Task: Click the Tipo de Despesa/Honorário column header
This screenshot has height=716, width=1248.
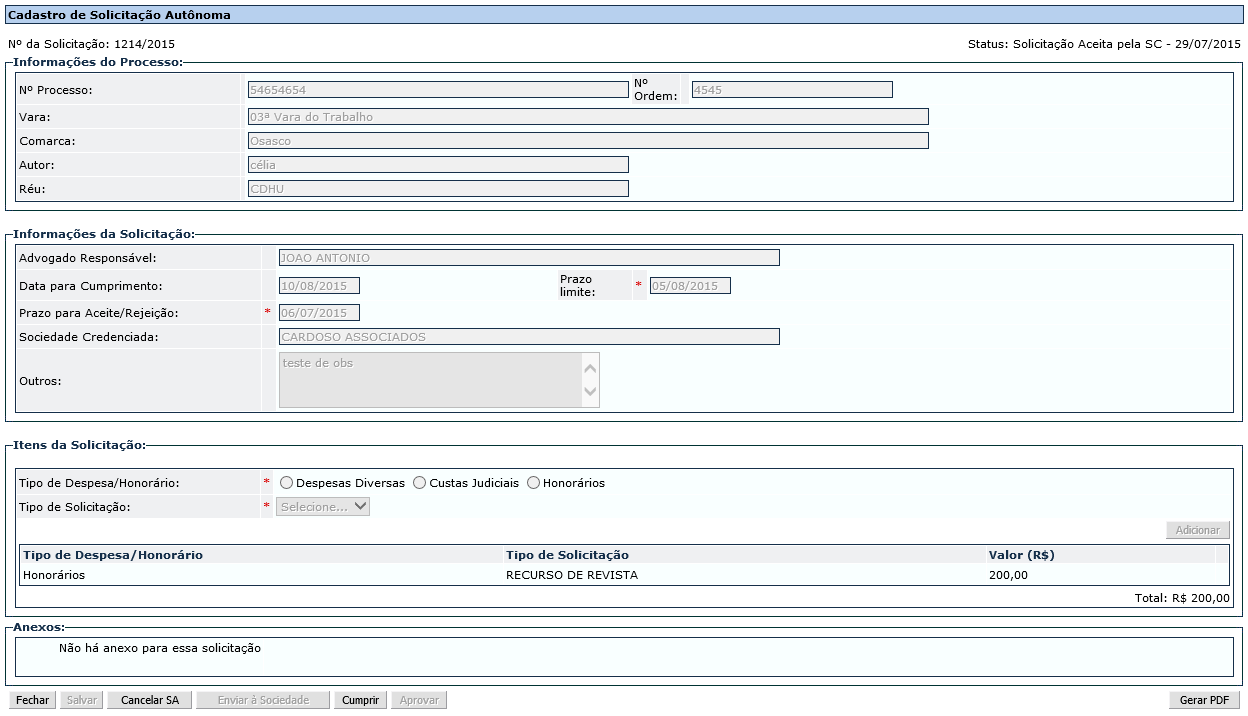Action: coord(113,555)
